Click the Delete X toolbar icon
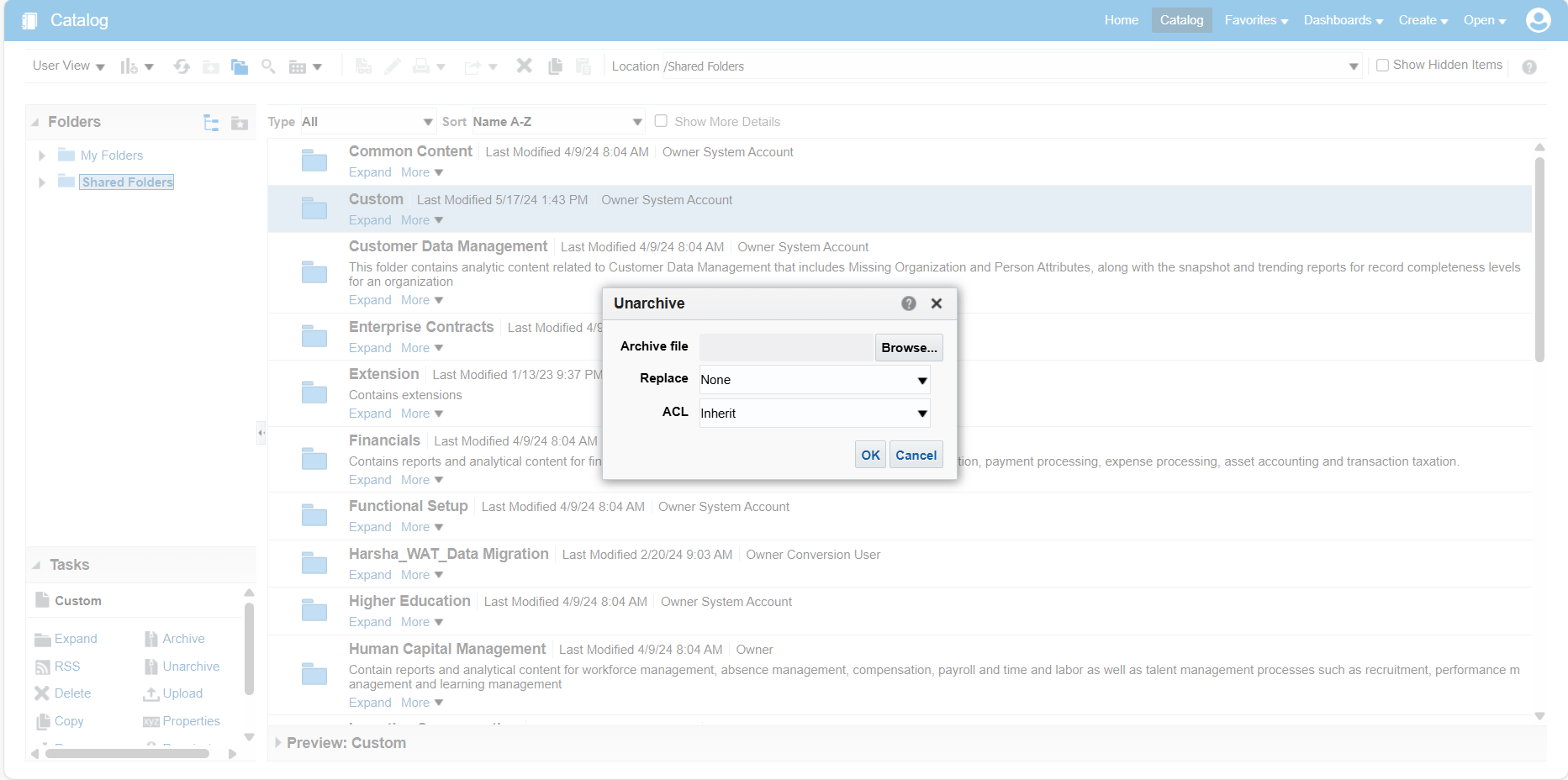 pos(525,66)
